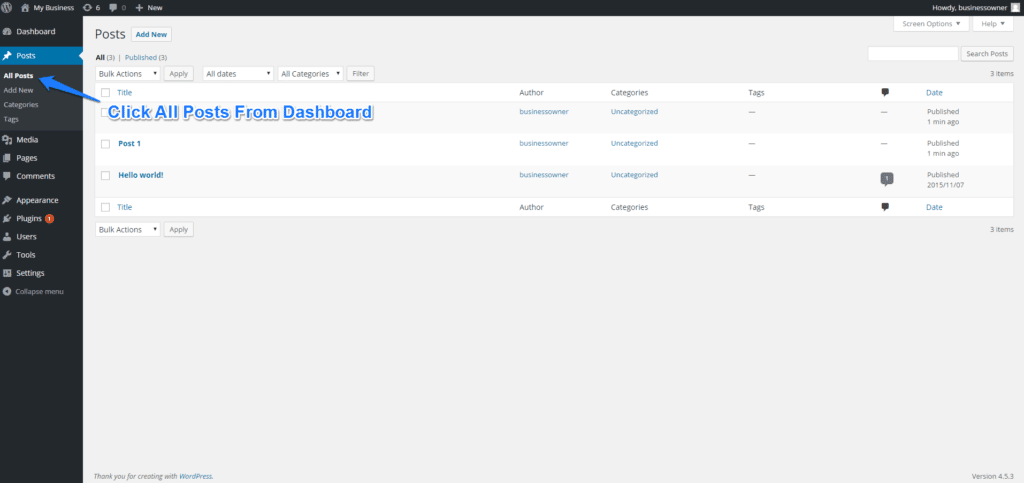Open Media from the sidebar
This screenshot has width=1024, height=483.
[27, 140]
